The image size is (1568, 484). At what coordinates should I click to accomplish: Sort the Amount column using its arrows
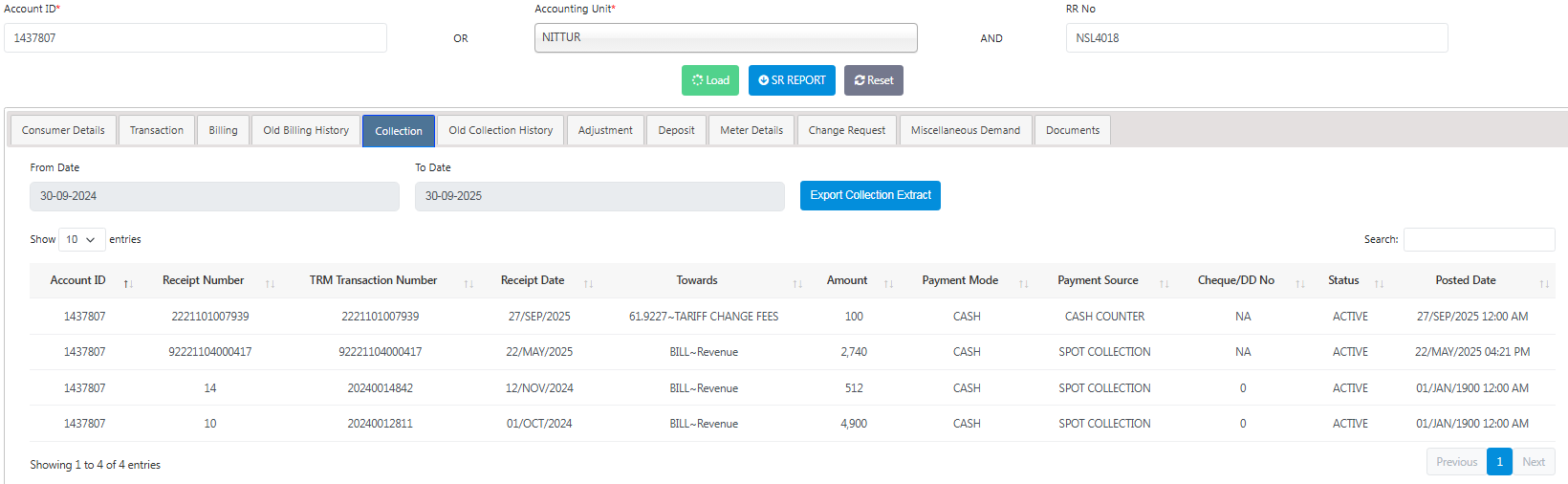[888, 283]
